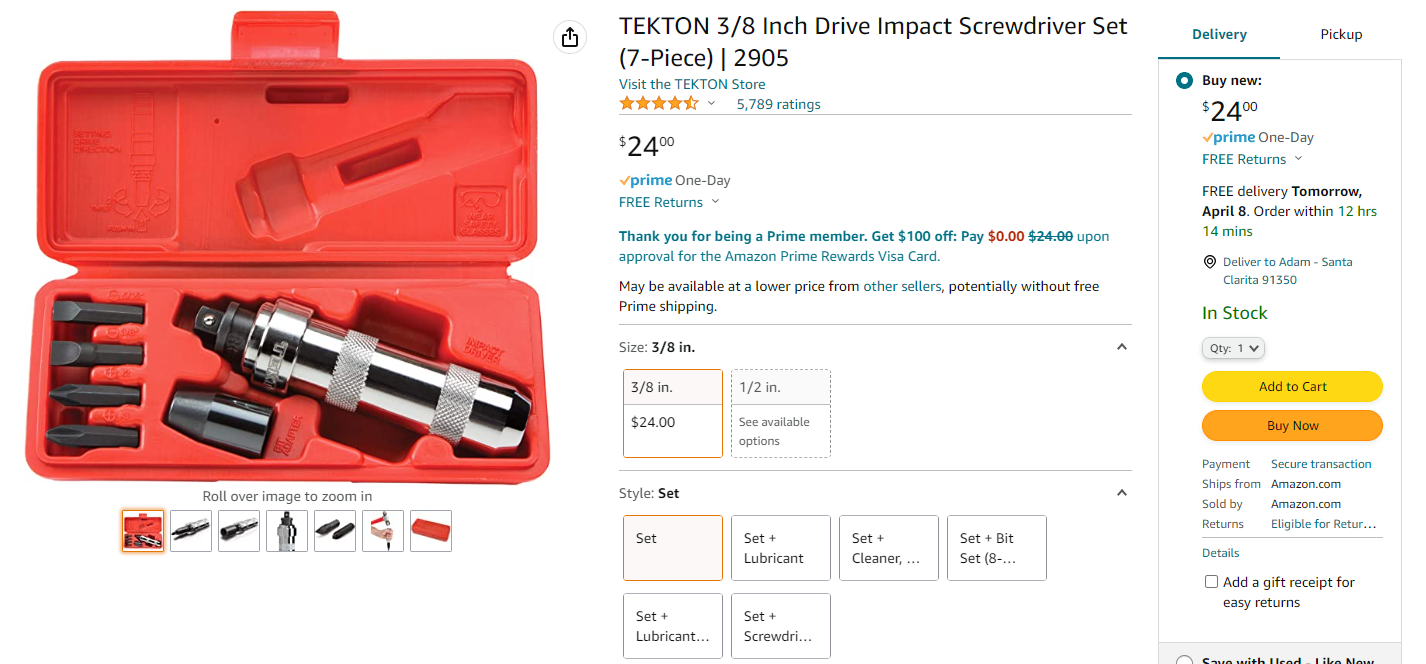The image size is (1426, 664).
Task: Click the Prime logo under the price
Action: pos(646,181)
